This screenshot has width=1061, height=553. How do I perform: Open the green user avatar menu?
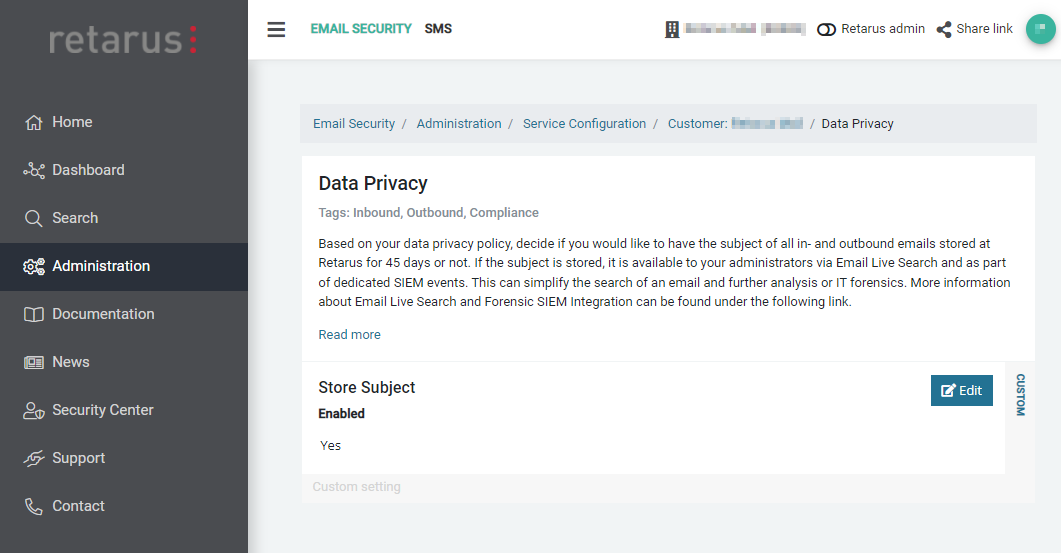pos(1041,29)
